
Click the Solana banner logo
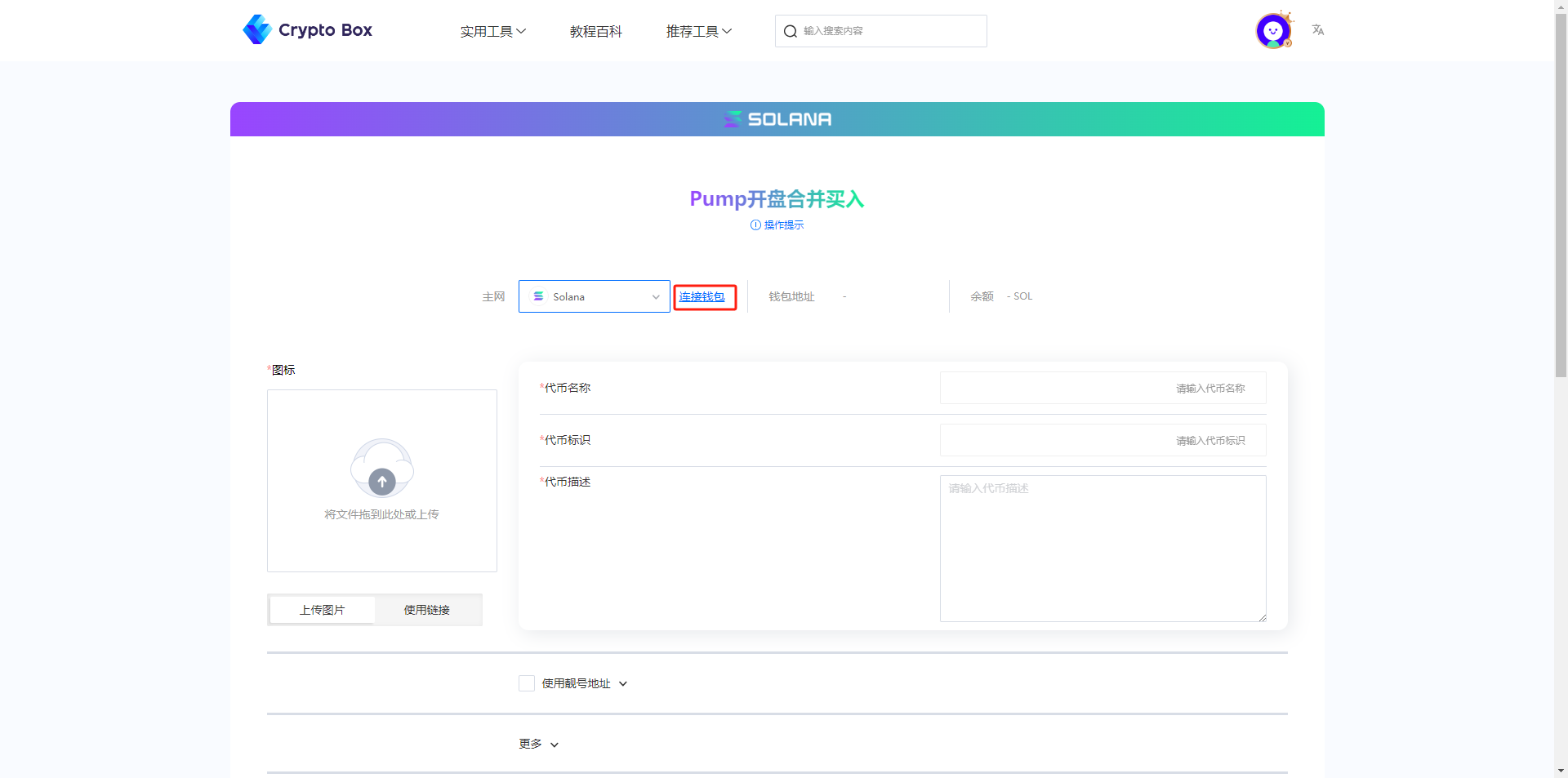777,119
